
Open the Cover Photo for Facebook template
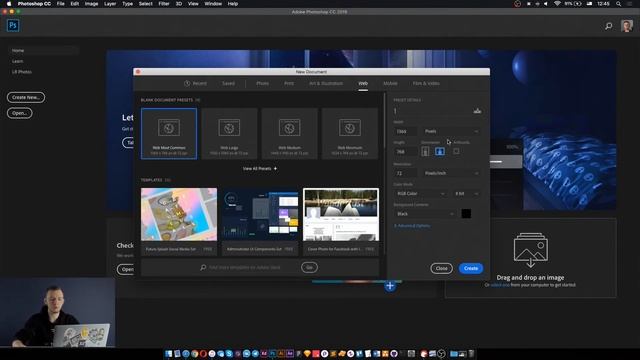coord(341,222)
